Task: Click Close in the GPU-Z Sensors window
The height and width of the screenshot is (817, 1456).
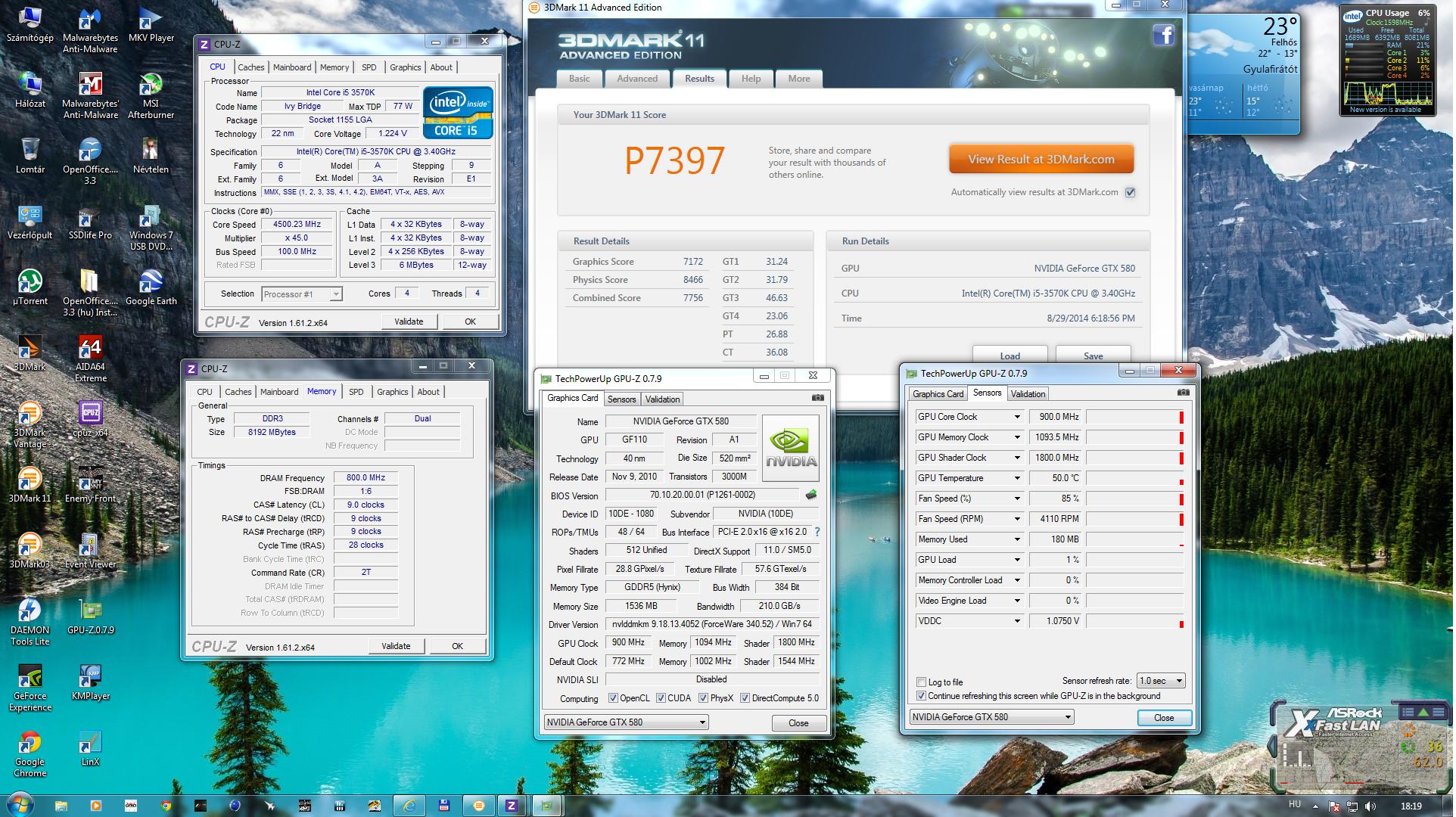Action: [x=1164, y=718]
